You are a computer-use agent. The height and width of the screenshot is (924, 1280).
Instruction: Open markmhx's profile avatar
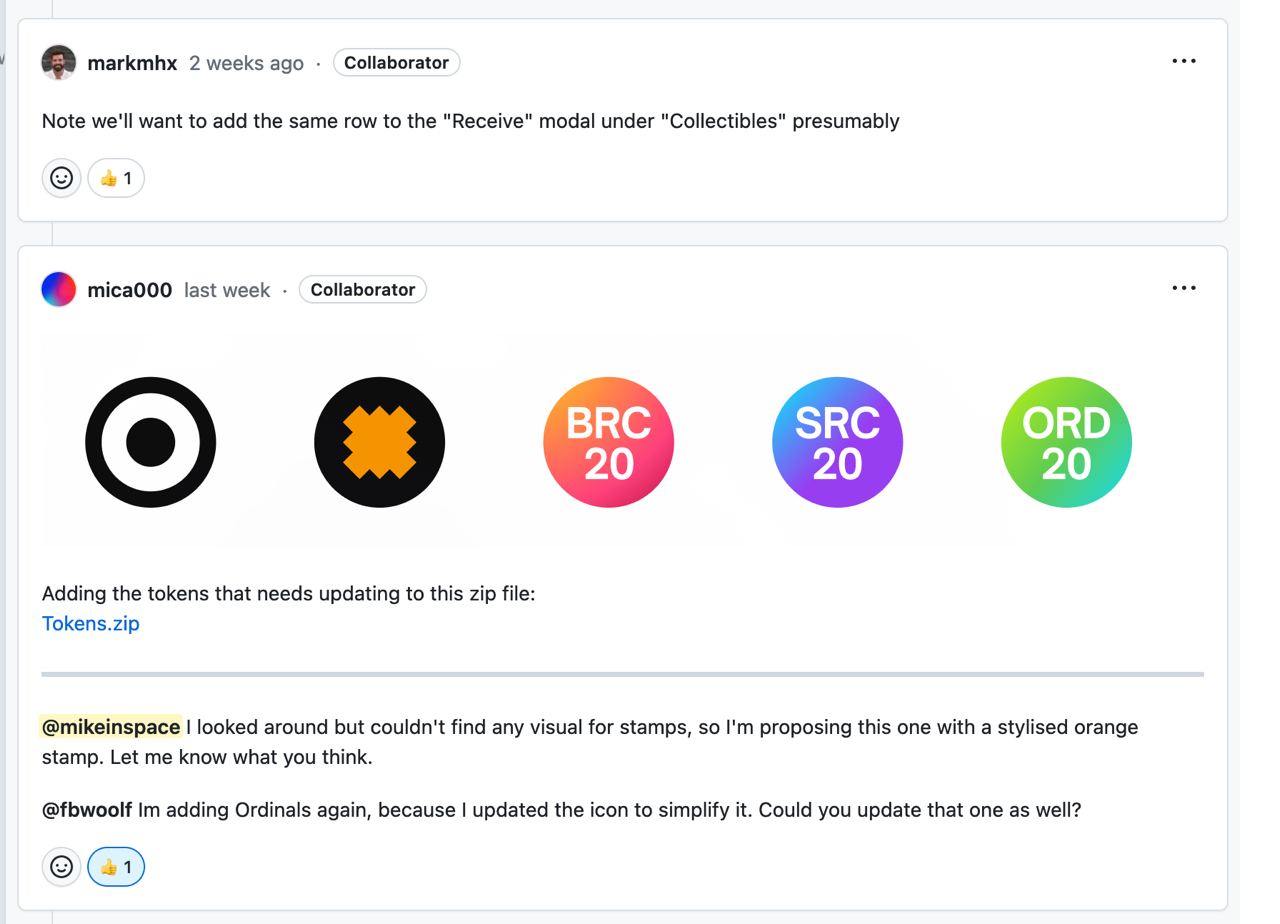[x=59, y=62]
